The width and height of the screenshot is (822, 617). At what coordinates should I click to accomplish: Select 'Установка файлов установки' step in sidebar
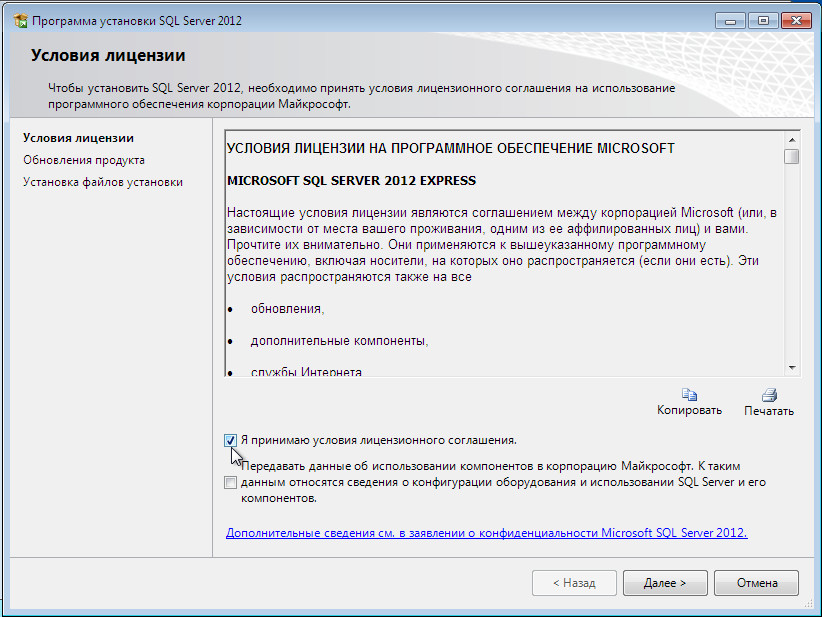point(103,182)
